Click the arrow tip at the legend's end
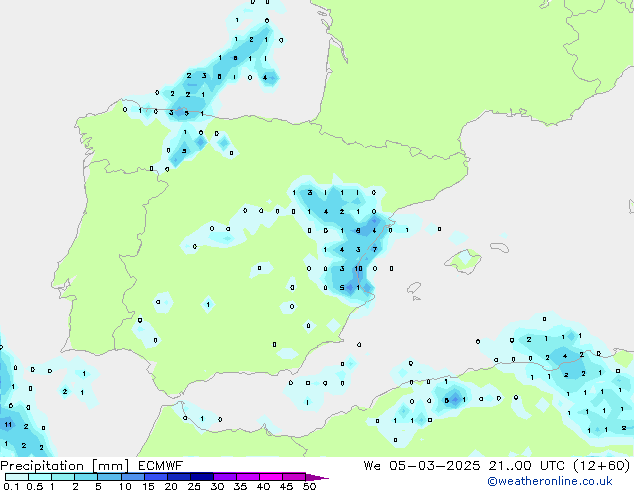Viewport: 634px width, 490px height. point(317,477)
